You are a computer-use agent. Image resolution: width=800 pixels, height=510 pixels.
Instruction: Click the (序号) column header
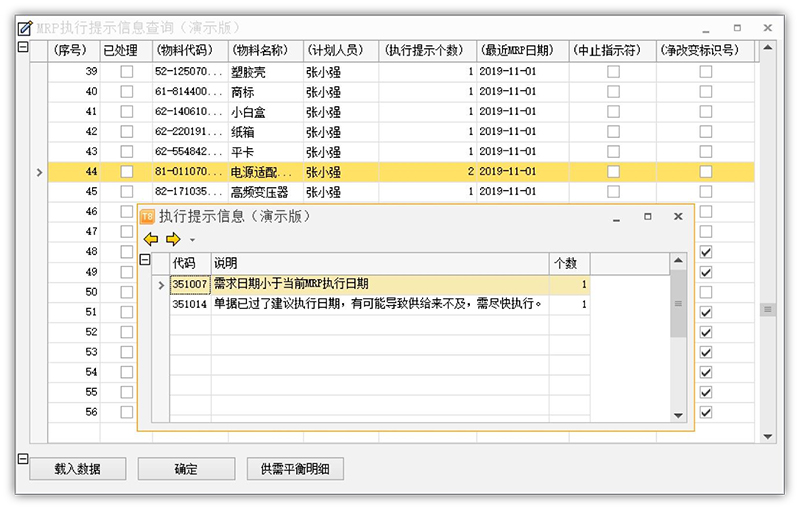[74, 50]
